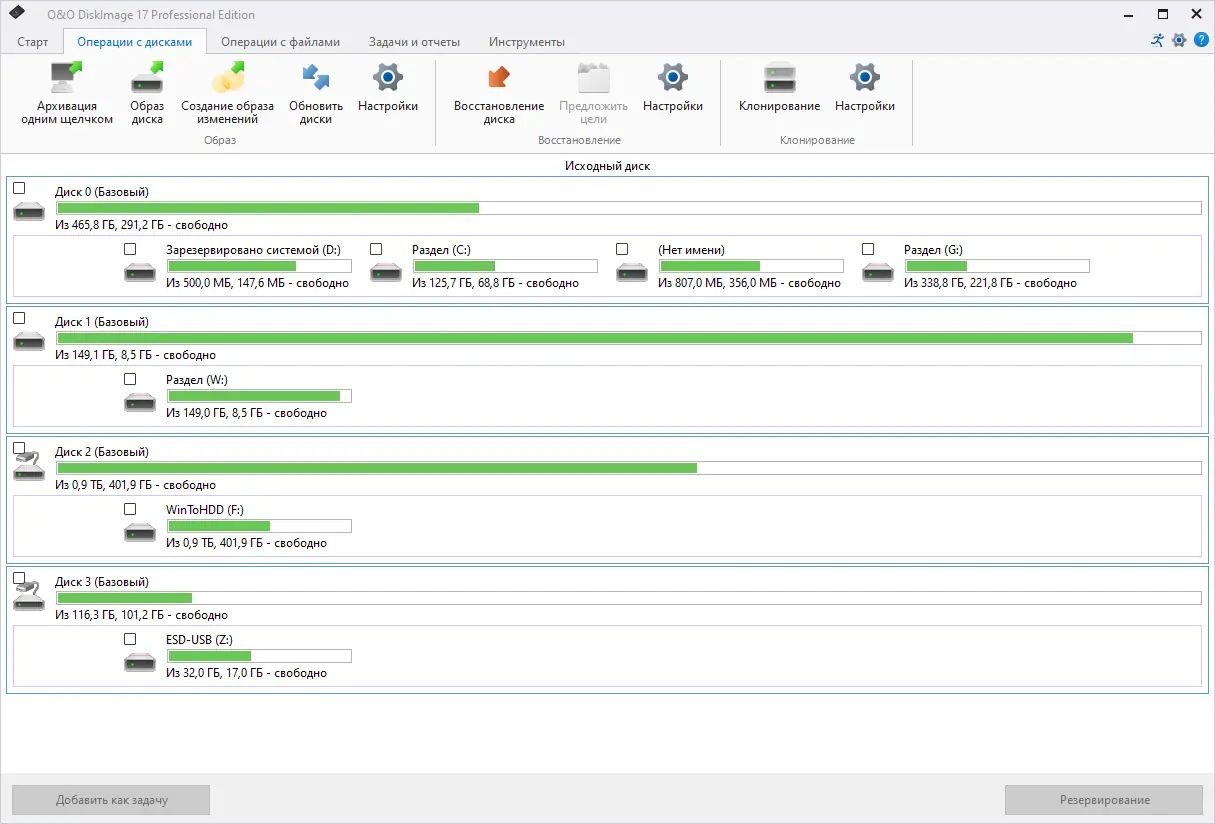Click the 'Исходный диск' header label

pyautogui.click(x=608, y=166)
